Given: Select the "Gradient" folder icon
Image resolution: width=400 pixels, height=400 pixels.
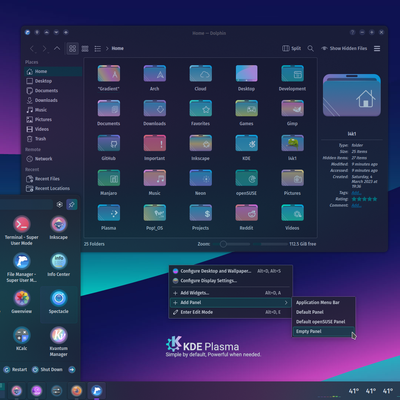Looking at the screenshot, I should (109, 74).
